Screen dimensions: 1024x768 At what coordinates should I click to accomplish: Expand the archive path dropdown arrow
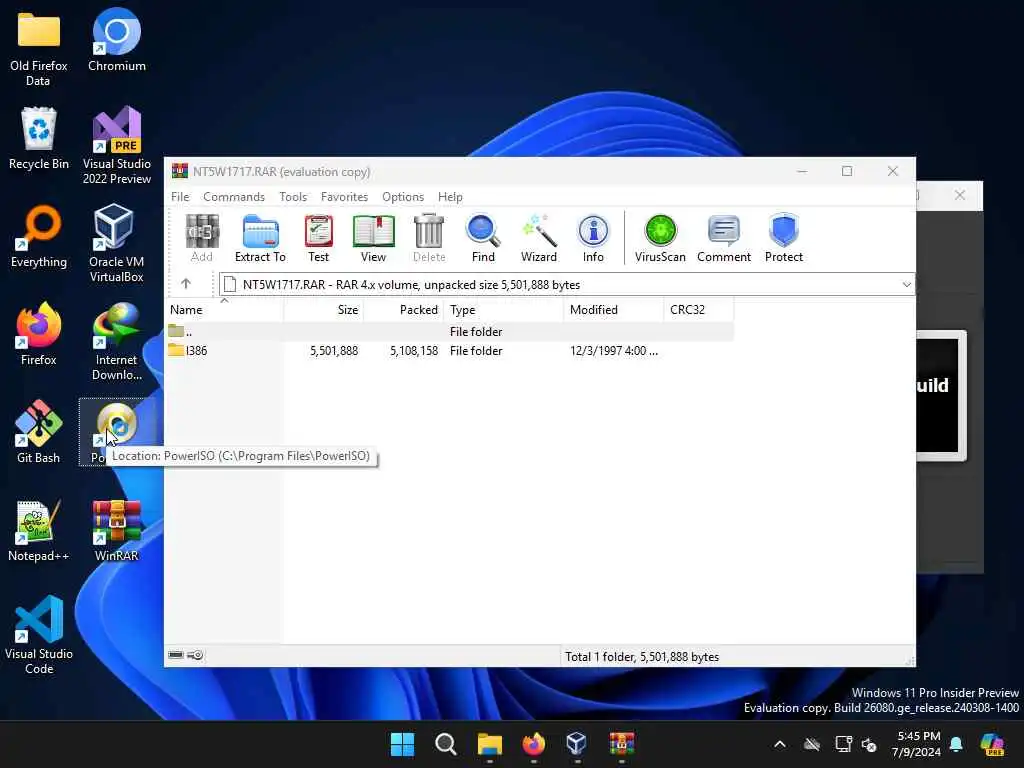906,285
